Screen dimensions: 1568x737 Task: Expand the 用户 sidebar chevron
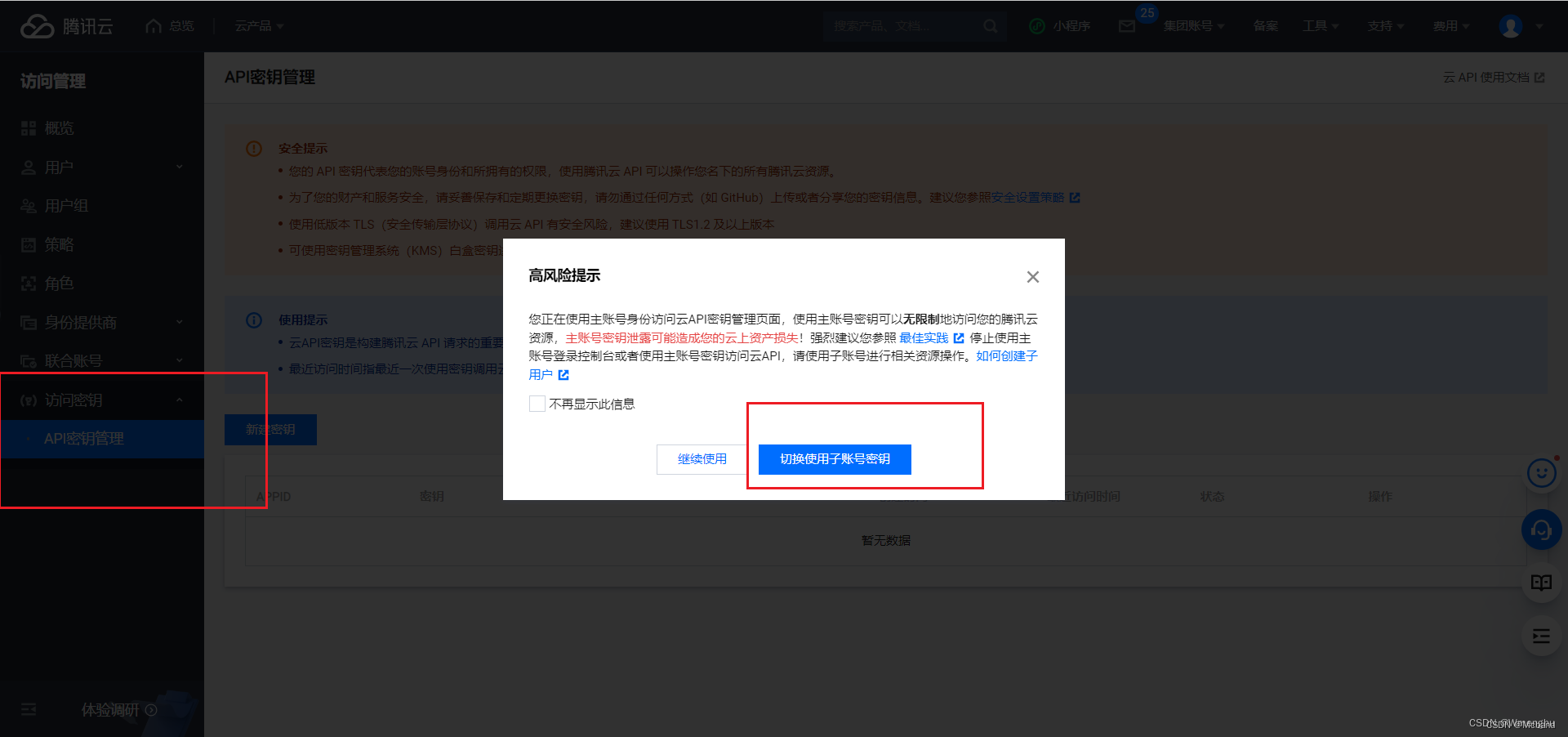(x=180, y=167)
